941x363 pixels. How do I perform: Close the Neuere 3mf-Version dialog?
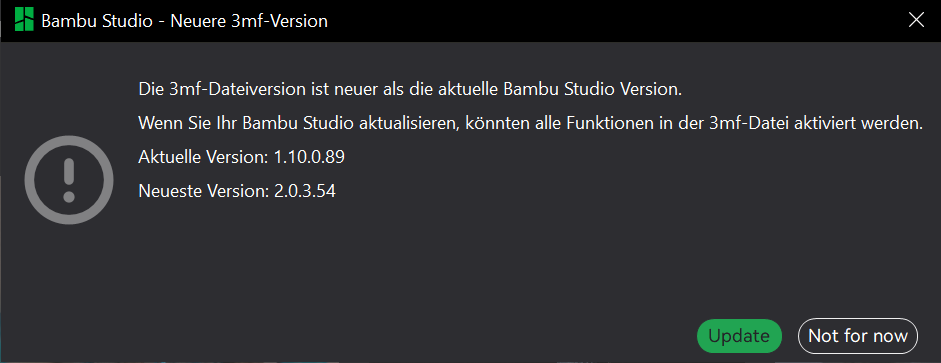(x=916, y=20)
